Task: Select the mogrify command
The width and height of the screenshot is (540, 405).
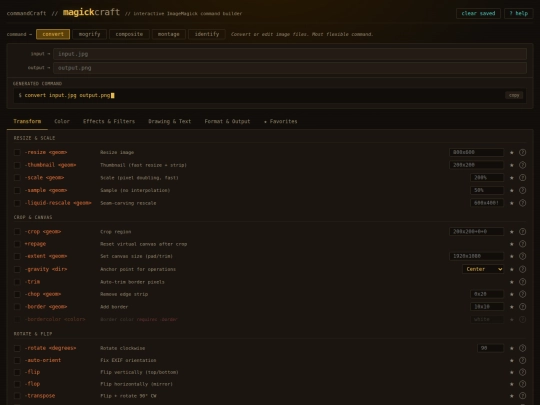Action: click(x=90, y=34)
